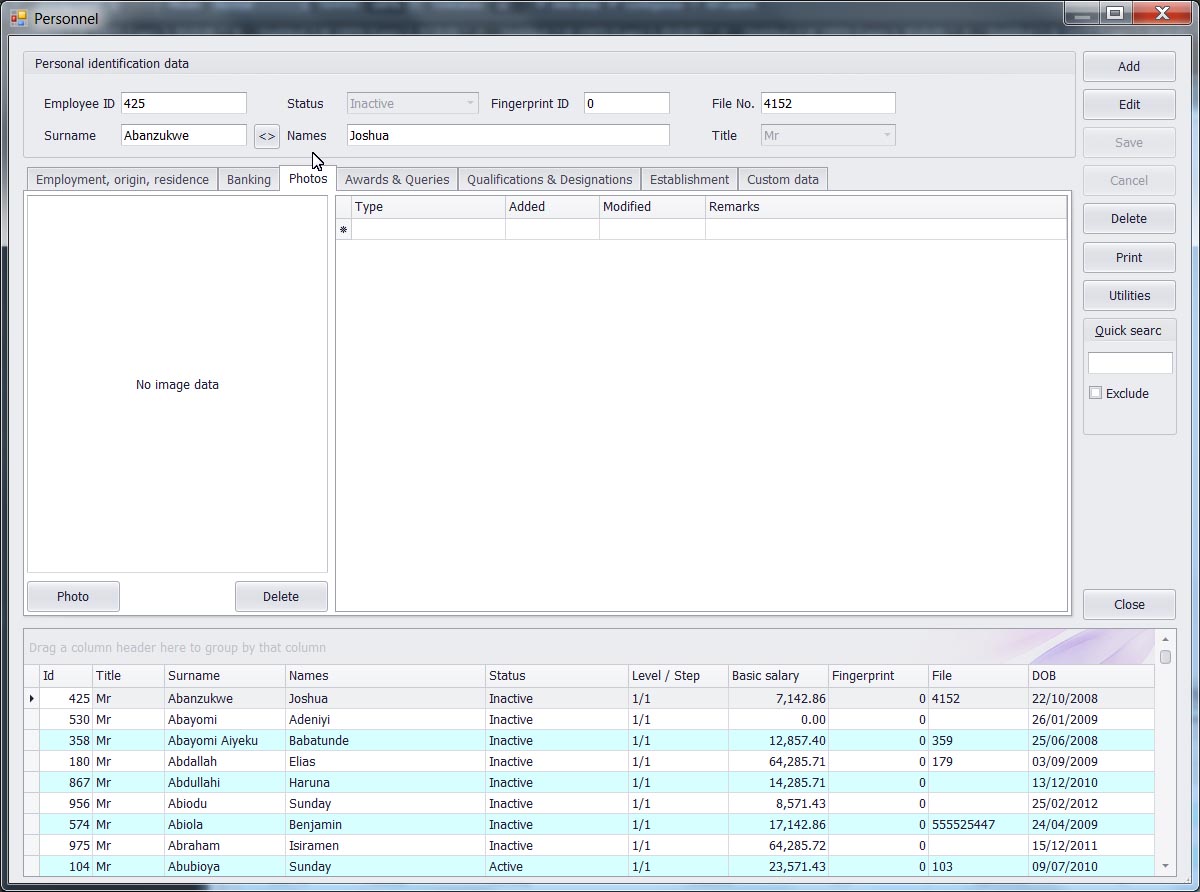
Task: Click the Personnel window title icon
Action: (18, 18)
